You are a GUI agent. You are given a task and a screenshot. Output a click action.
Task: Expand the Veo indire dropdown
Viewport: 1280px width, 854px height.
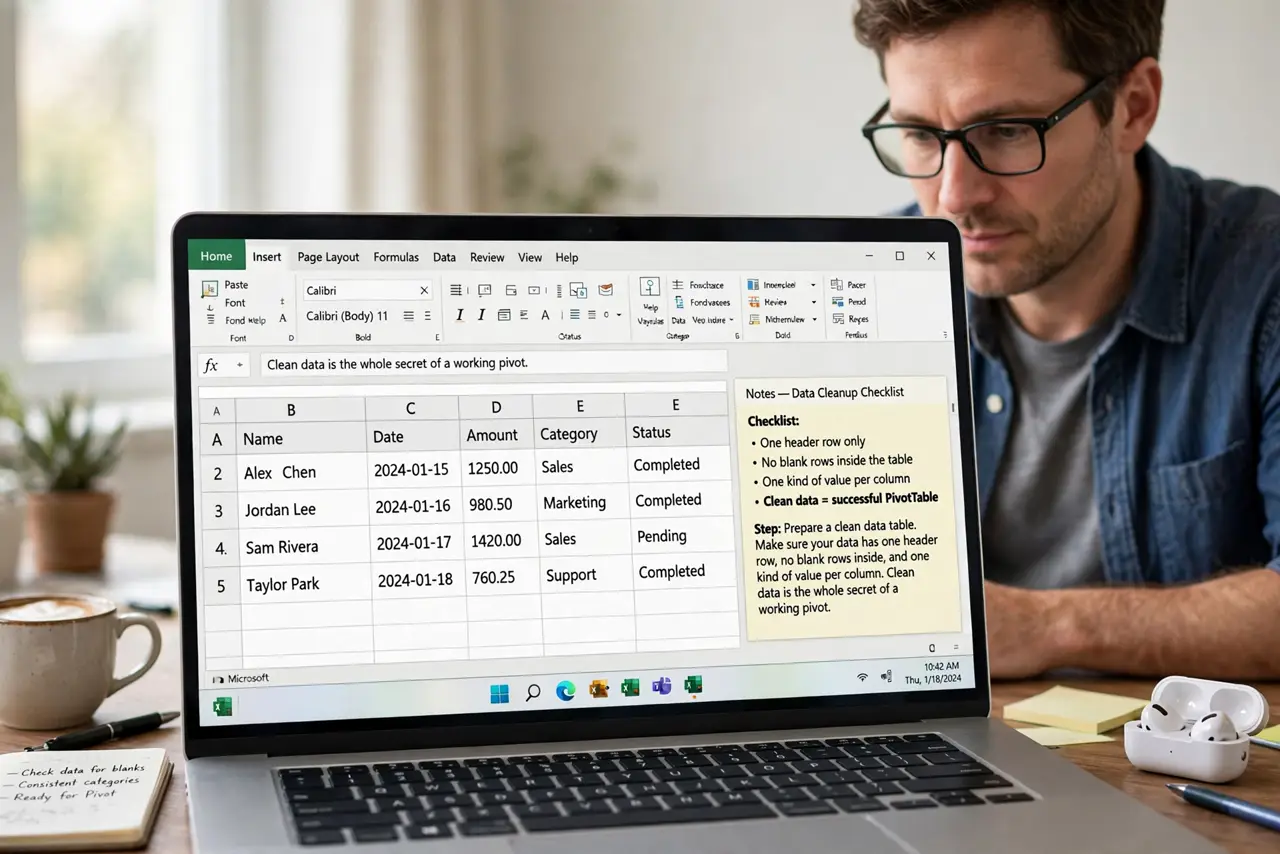click(732, 320)
